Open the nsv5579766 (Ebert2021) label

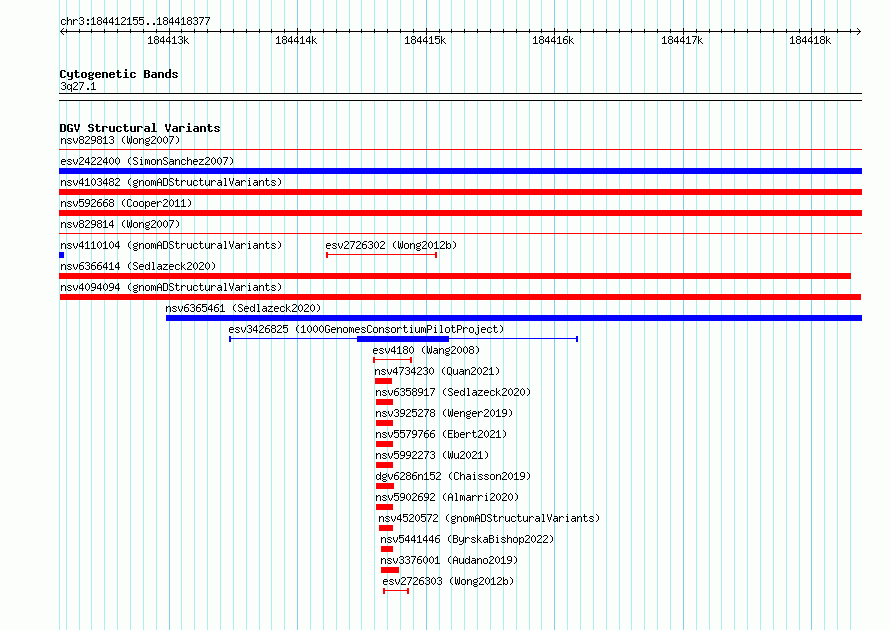pos(441,434)
